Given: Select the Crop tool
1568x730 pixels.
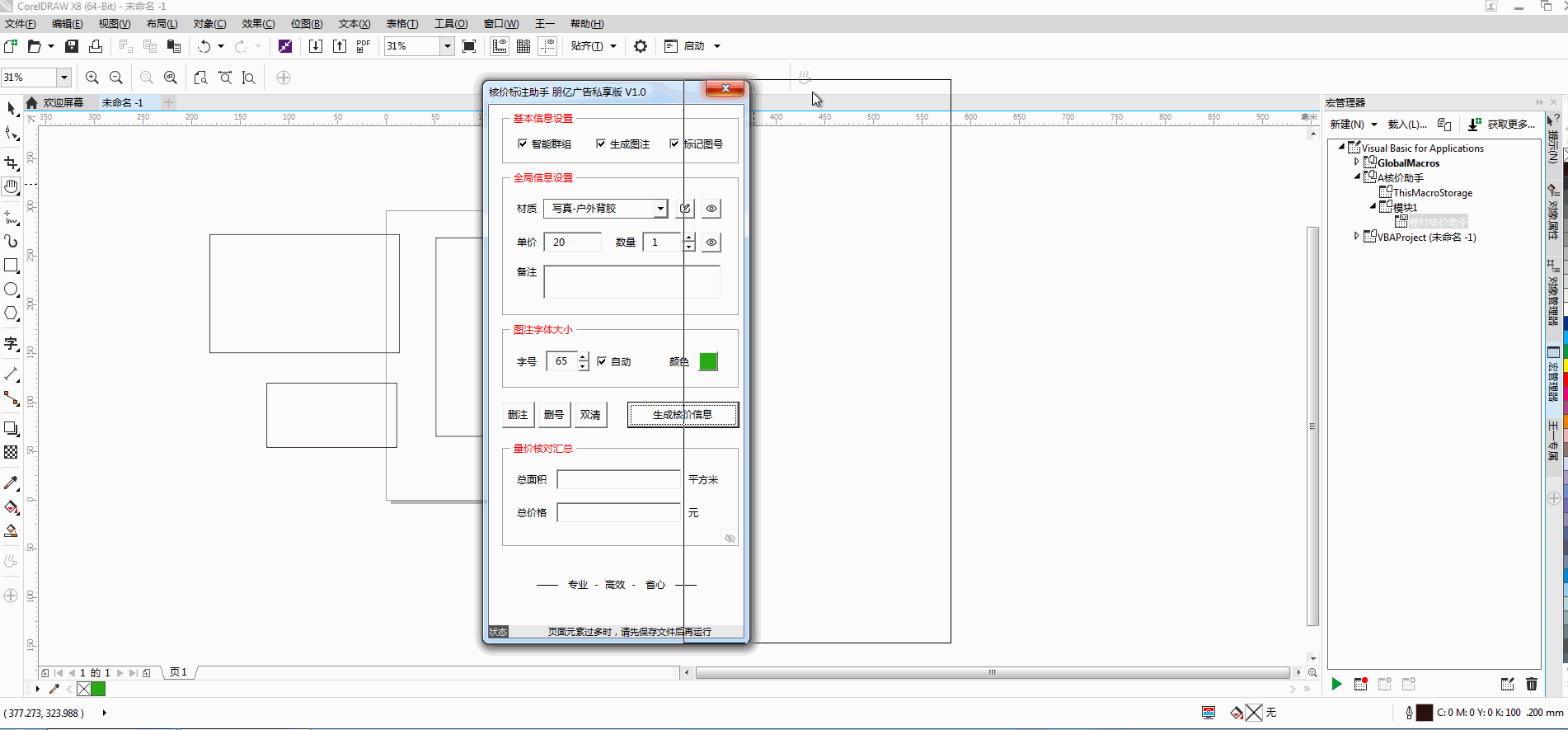Looking at the screenshot, I should (11, 162).
